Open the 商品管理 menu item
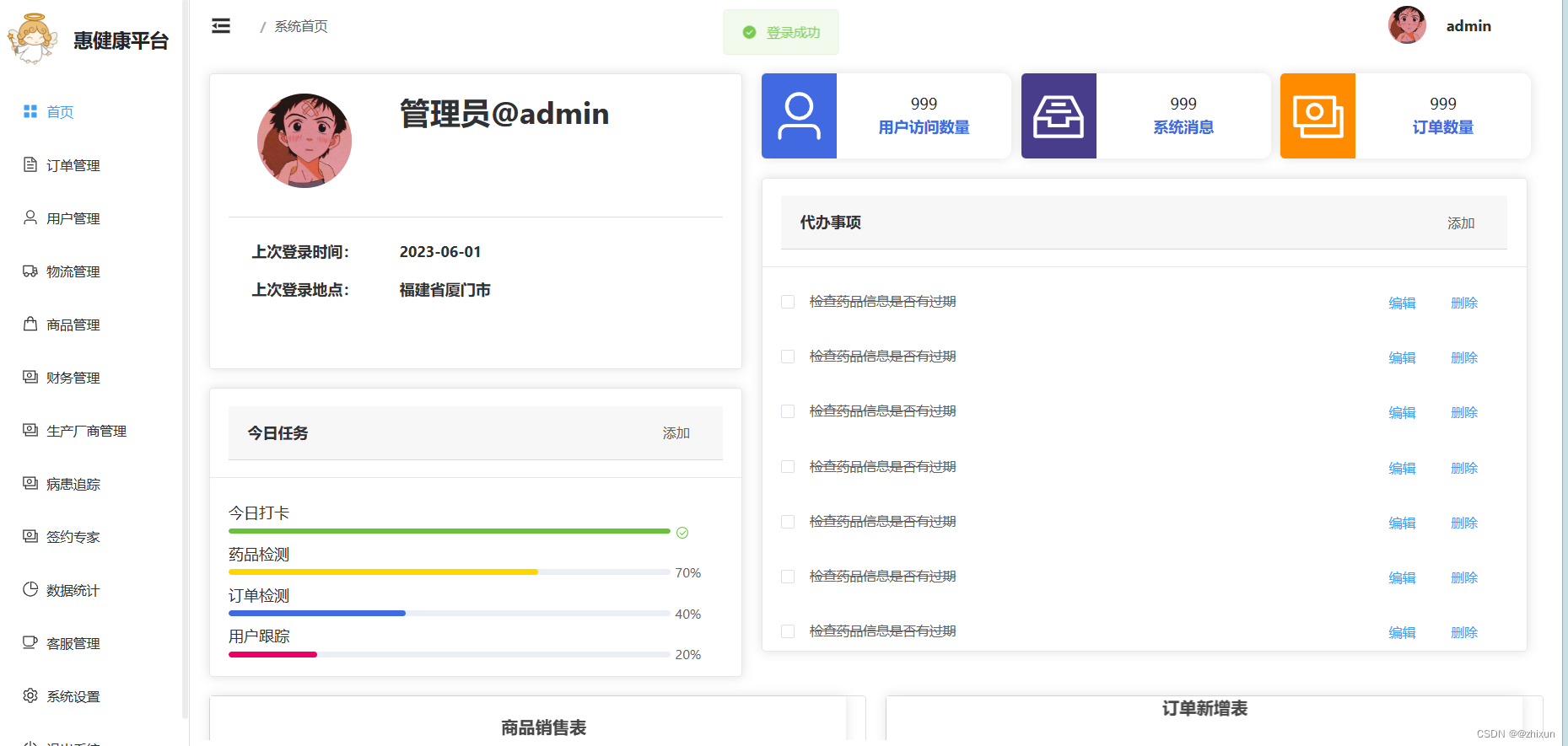This screenshot has width=1568, height=746. click(x=93, y=325)
